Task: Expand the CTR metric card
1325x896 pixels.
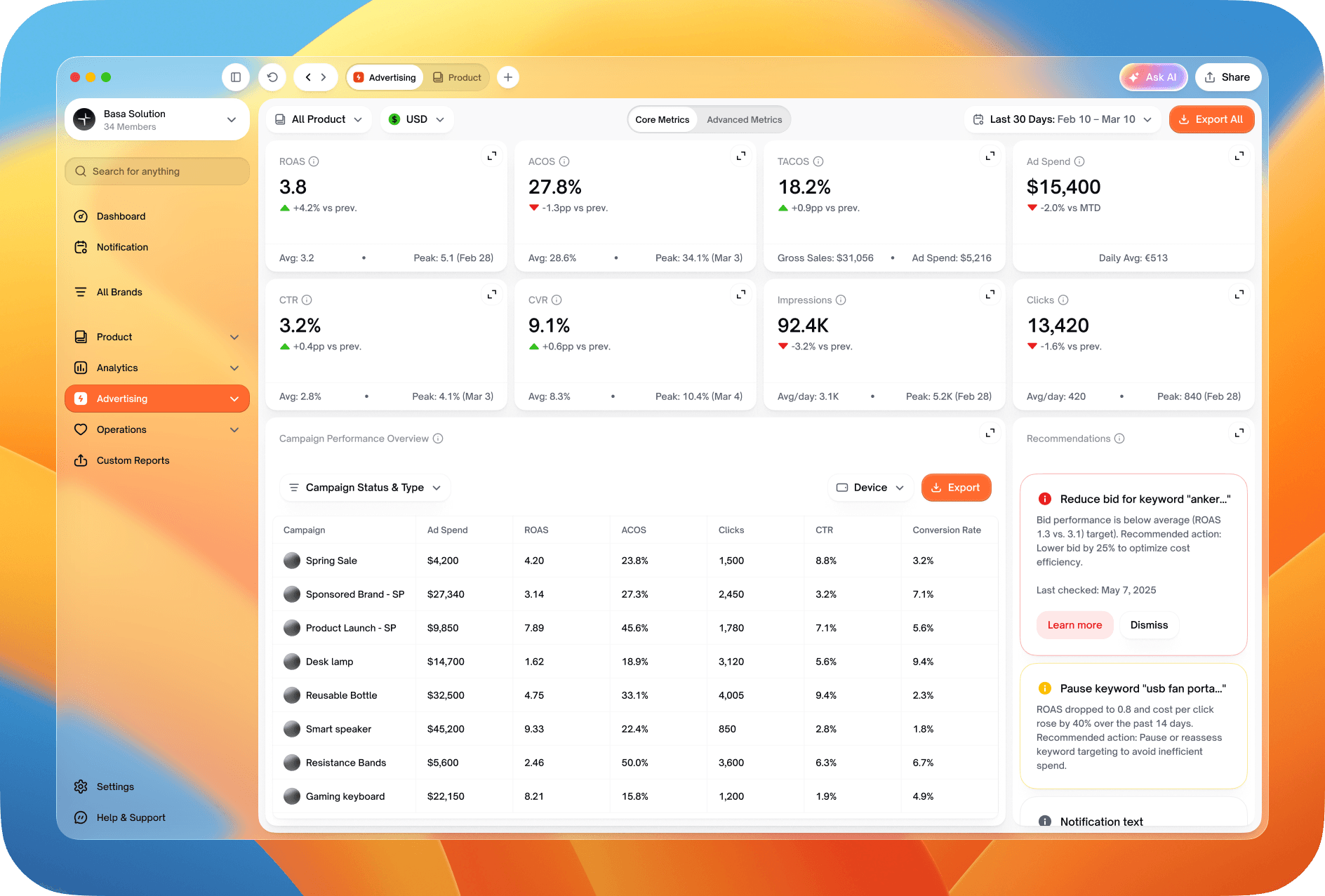Action: pos(492,295)
